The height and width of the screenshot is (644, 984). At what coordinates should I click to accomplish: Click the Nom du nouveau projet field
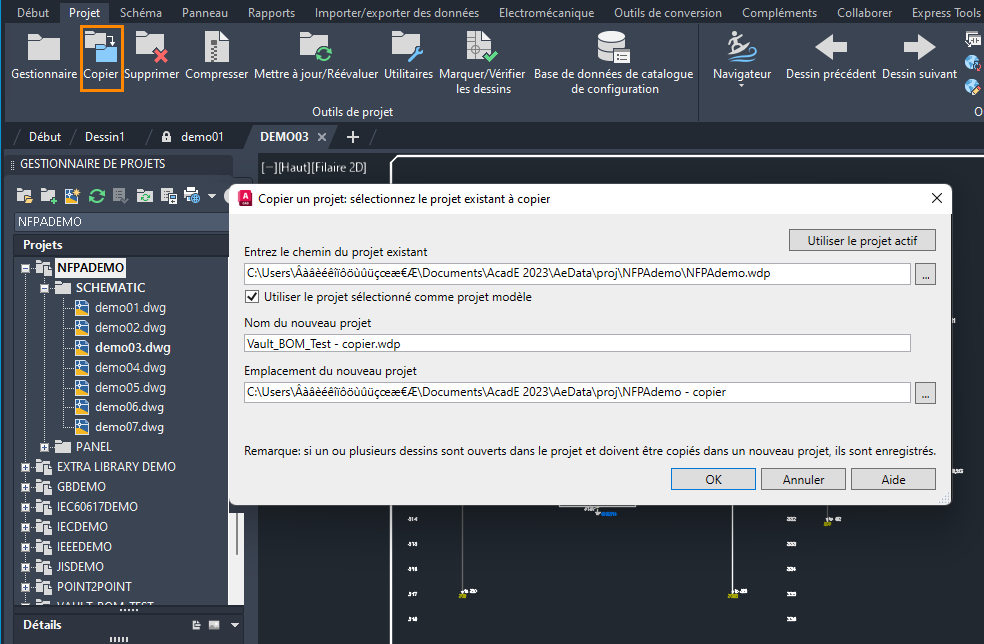(x=577, y=343)
